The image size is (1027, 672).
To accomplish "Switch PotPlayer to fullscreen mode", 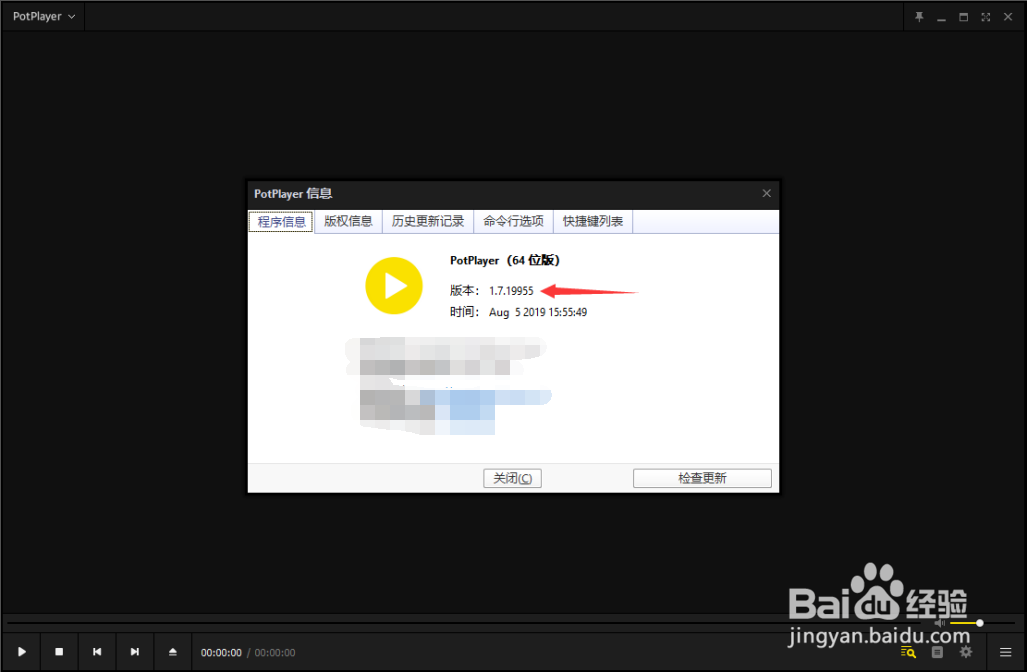I will point(986,18).
